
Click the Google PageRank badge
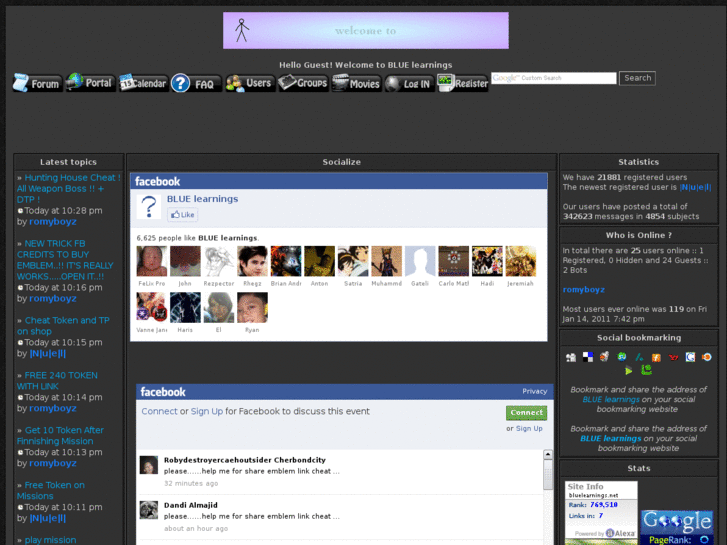coord(677,527)
